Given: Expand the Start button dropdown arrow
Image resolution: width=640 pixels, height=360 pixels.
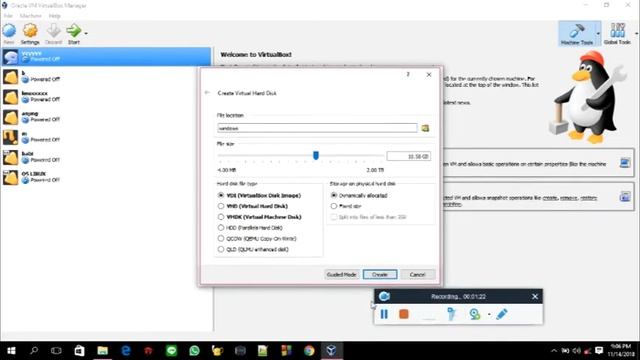Looking at the screenshot, I should [86, 33].
